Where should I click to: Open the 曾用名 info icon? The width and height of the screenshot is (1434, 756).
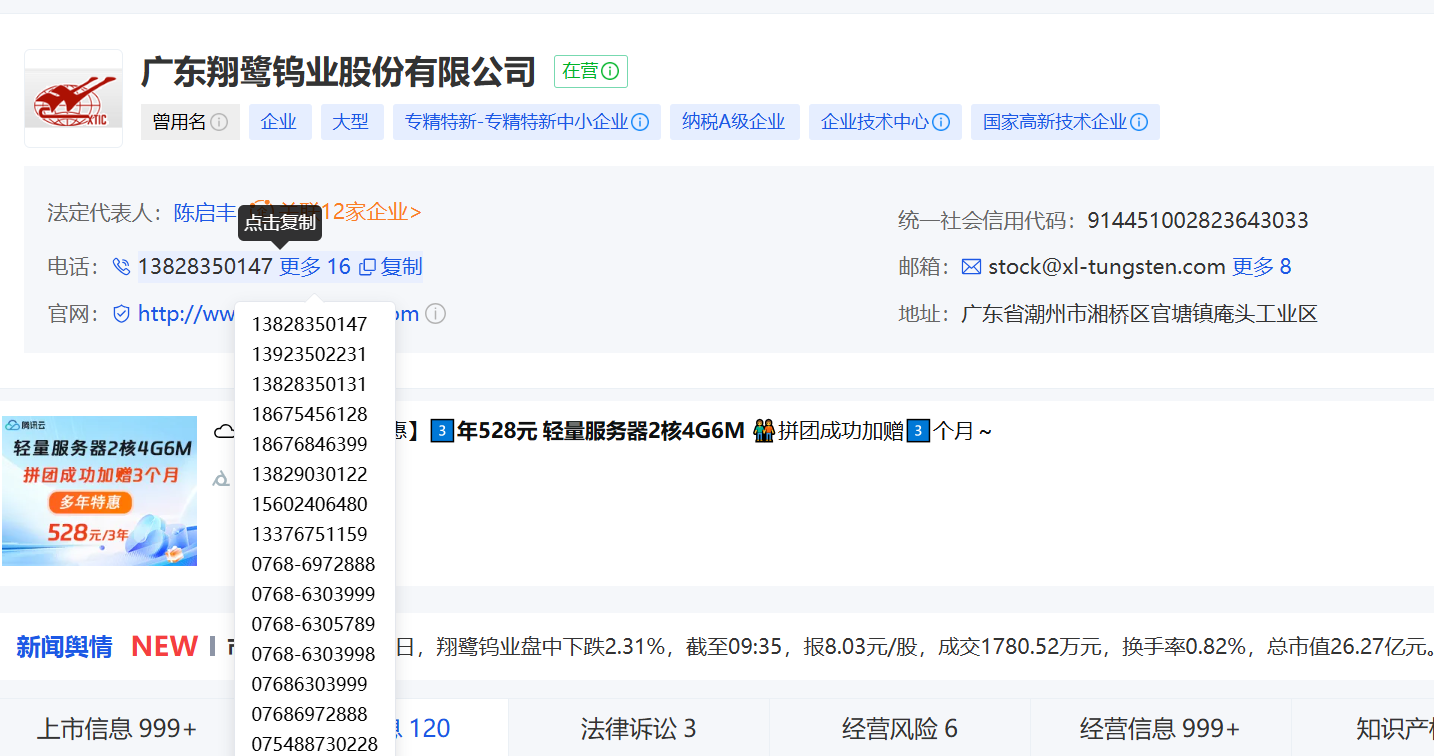click(219, 122)
